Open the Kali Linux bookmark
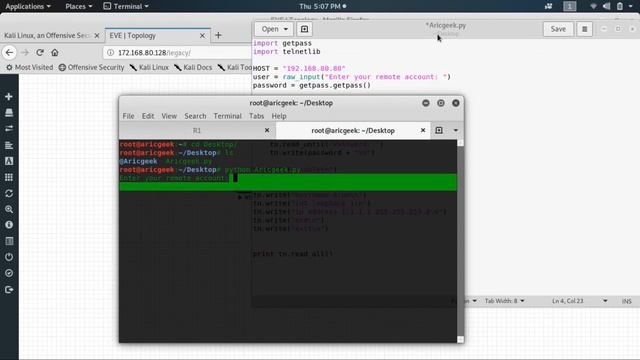The height and width of the screenshot is (360, 640). pyautogui.click(x=149, y=67)
